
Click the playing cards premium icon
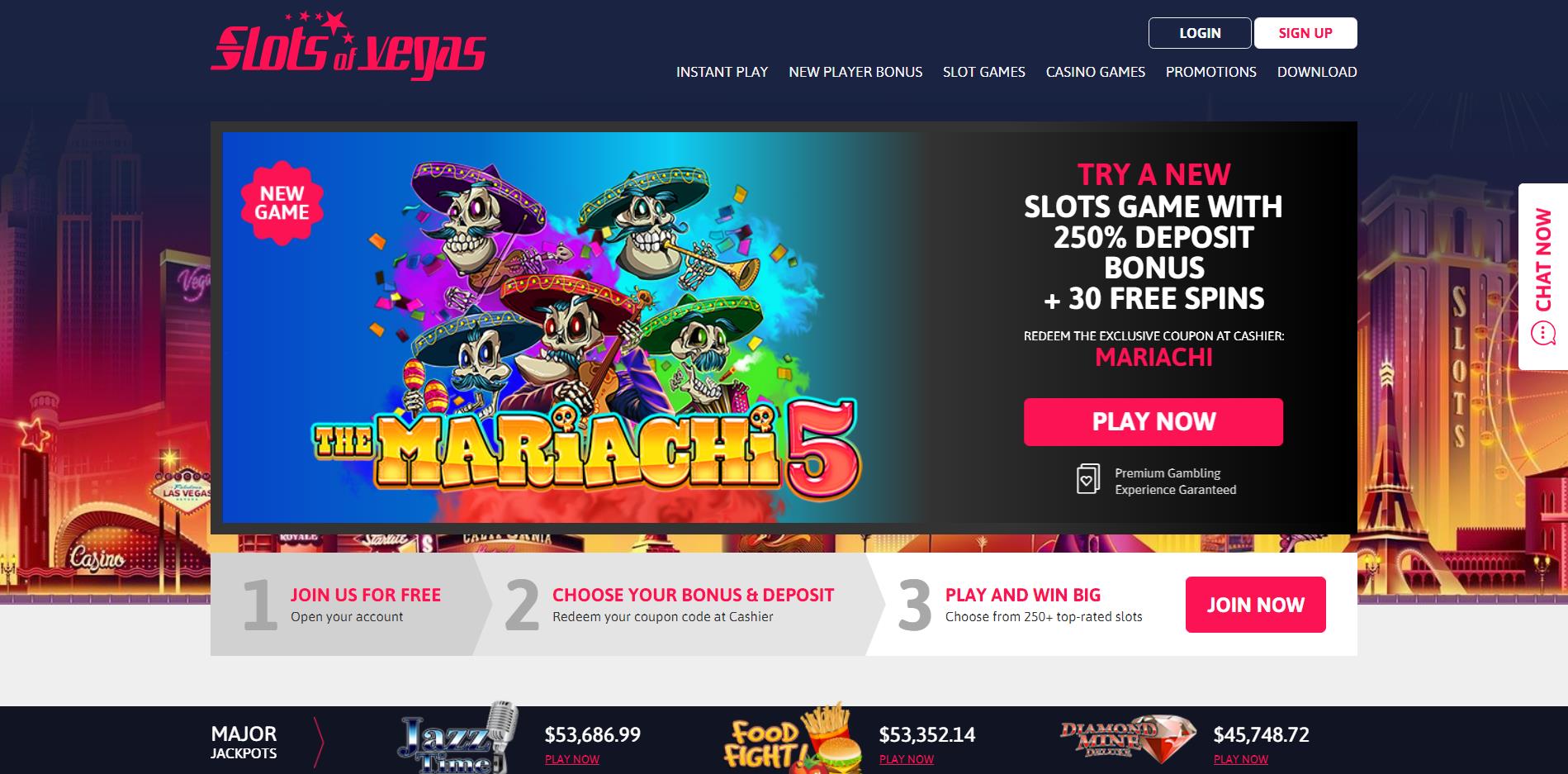pos(1088,479)
